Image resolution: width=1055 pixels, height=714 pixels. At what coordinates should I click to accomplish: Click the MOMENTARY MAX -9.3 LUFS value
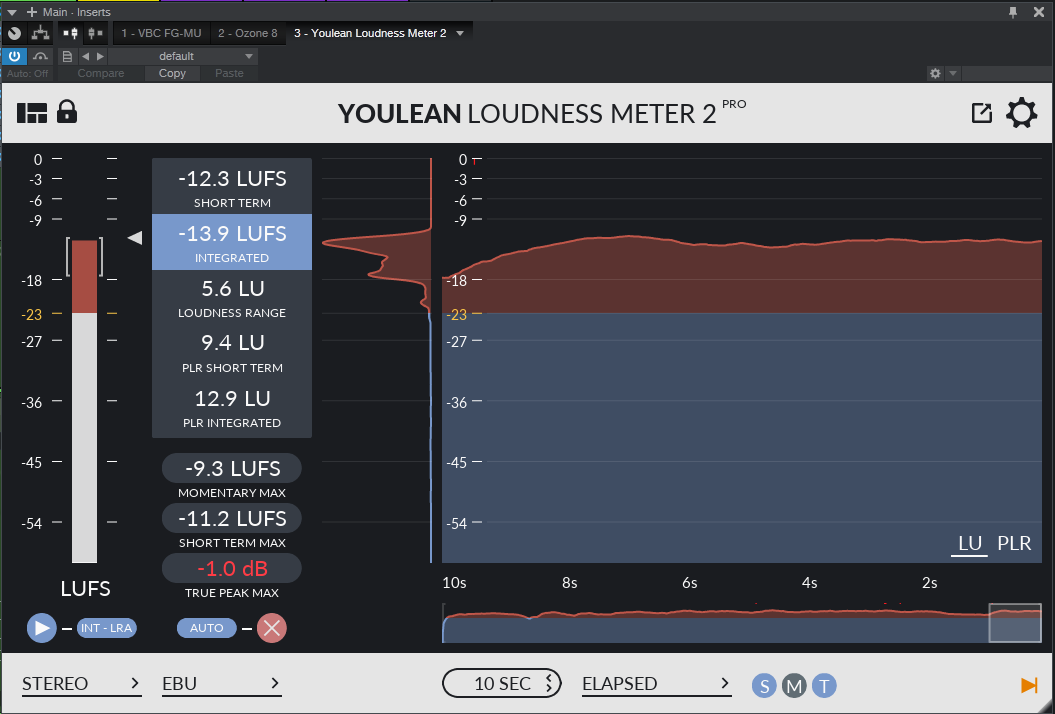point(232,468)
